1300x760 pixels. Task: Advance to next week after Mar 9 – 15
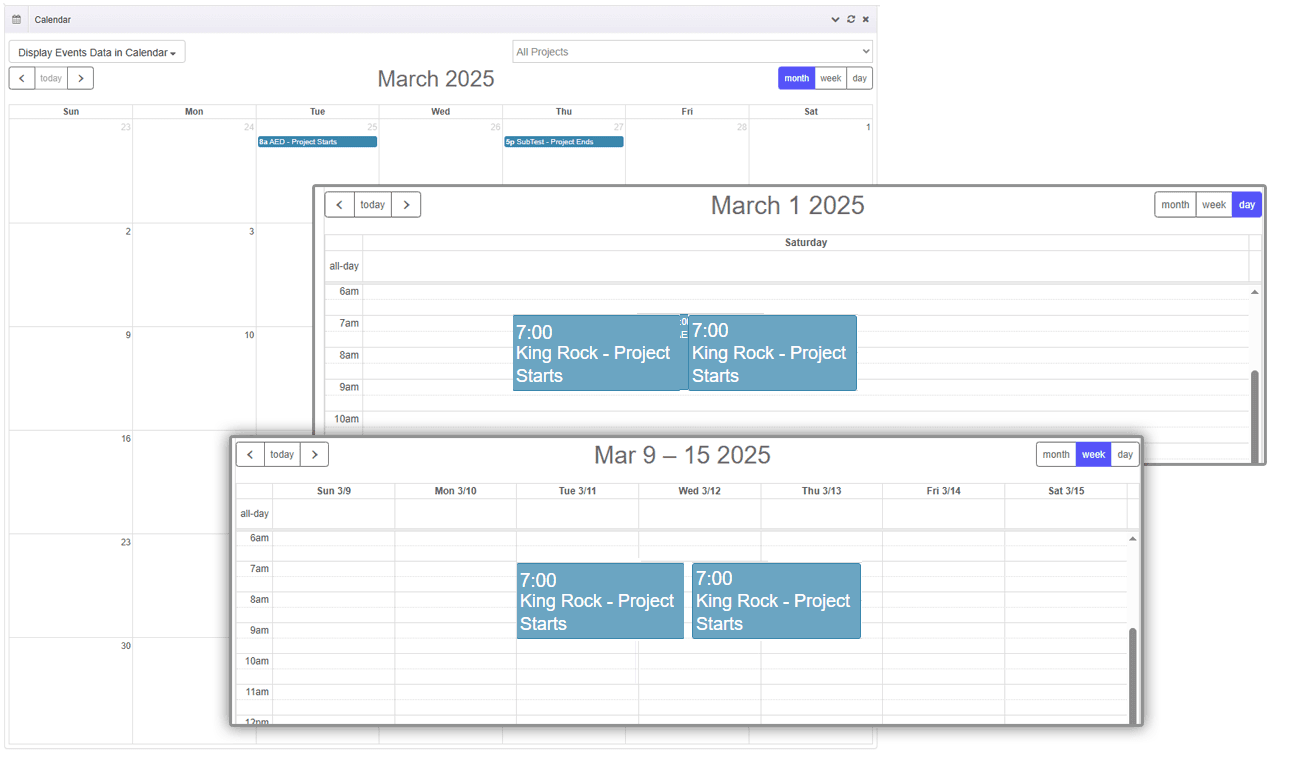click(314, 454)
